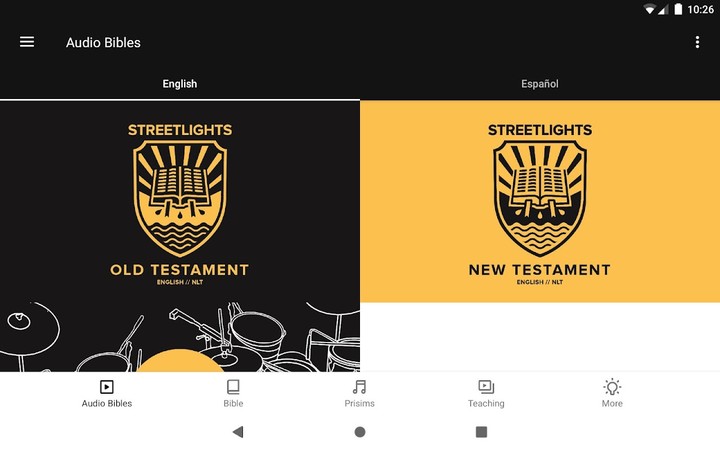Open the three-dot overflow menu

pyautogui.click(x=697, y=42)
